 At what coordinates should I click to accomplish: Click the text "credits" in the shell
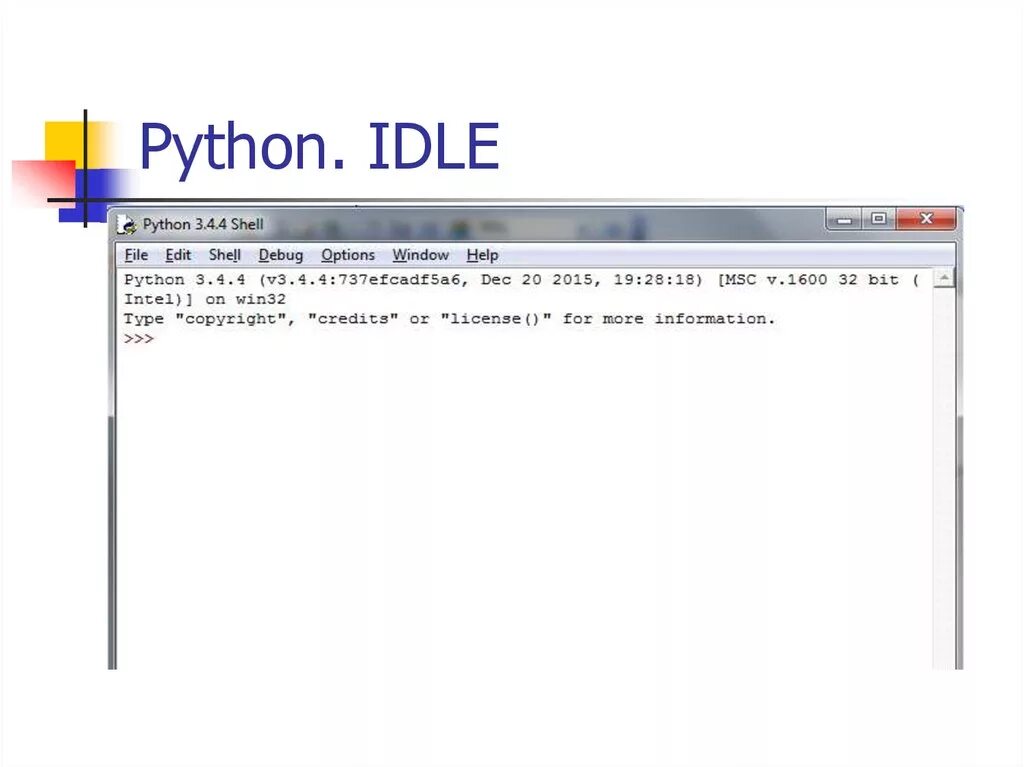click(353, 319)
